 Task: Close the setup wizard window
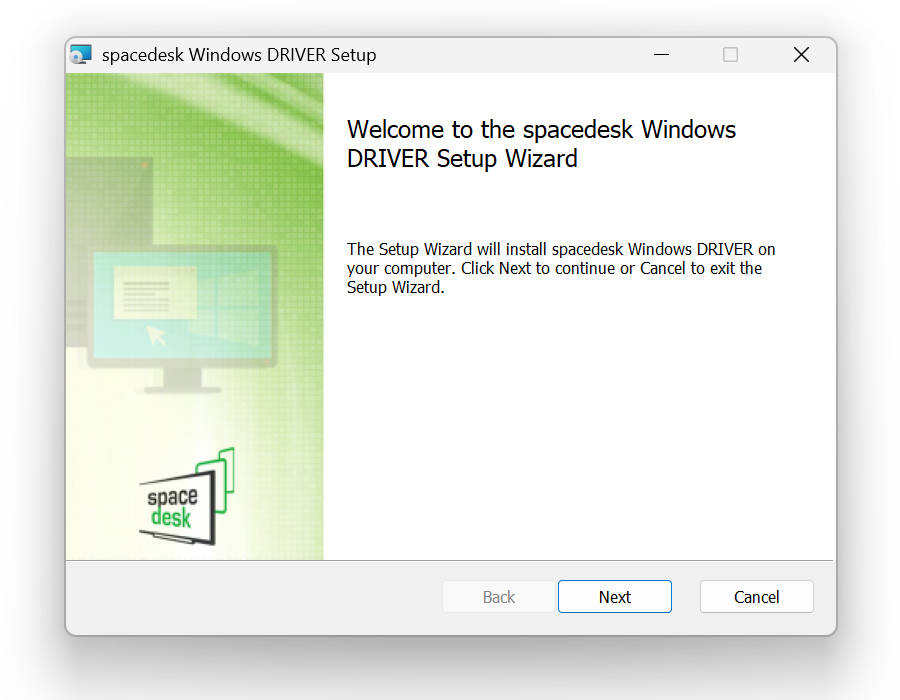(801, 55)
